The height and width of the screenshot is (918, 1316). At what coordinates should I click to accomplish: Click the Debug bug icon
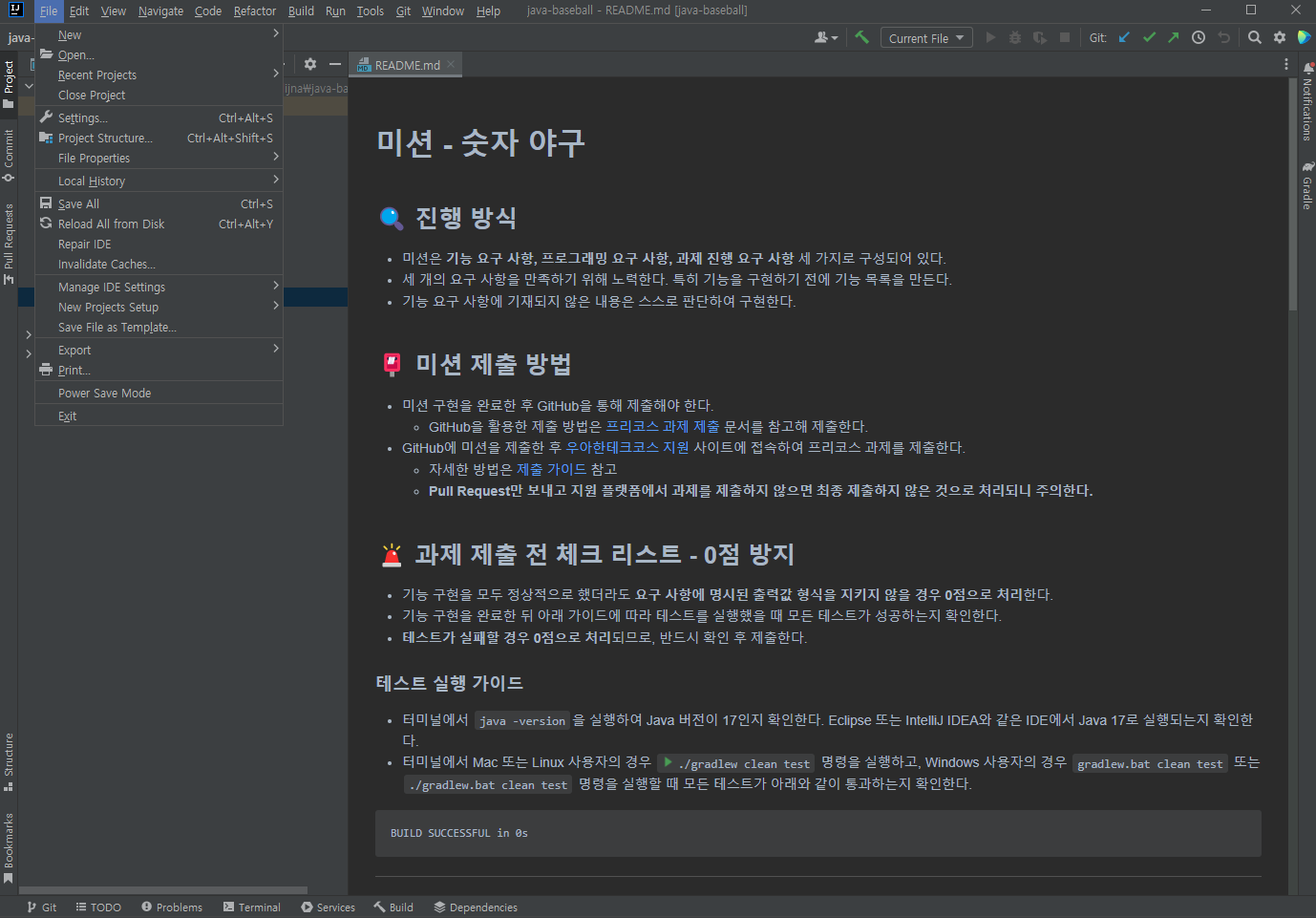[x=1015, y=37]
